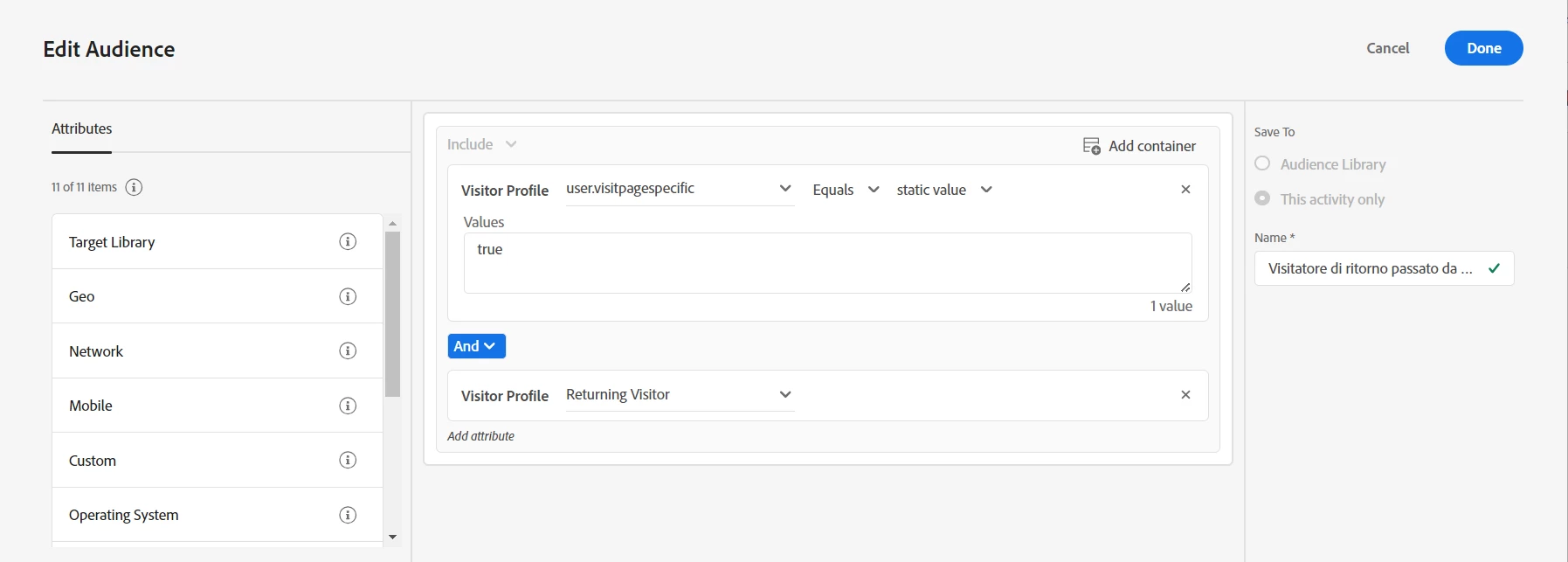Open info icon for Network
The width and height of the screenshot is (1568, 562).
click(x=348, y=350)
